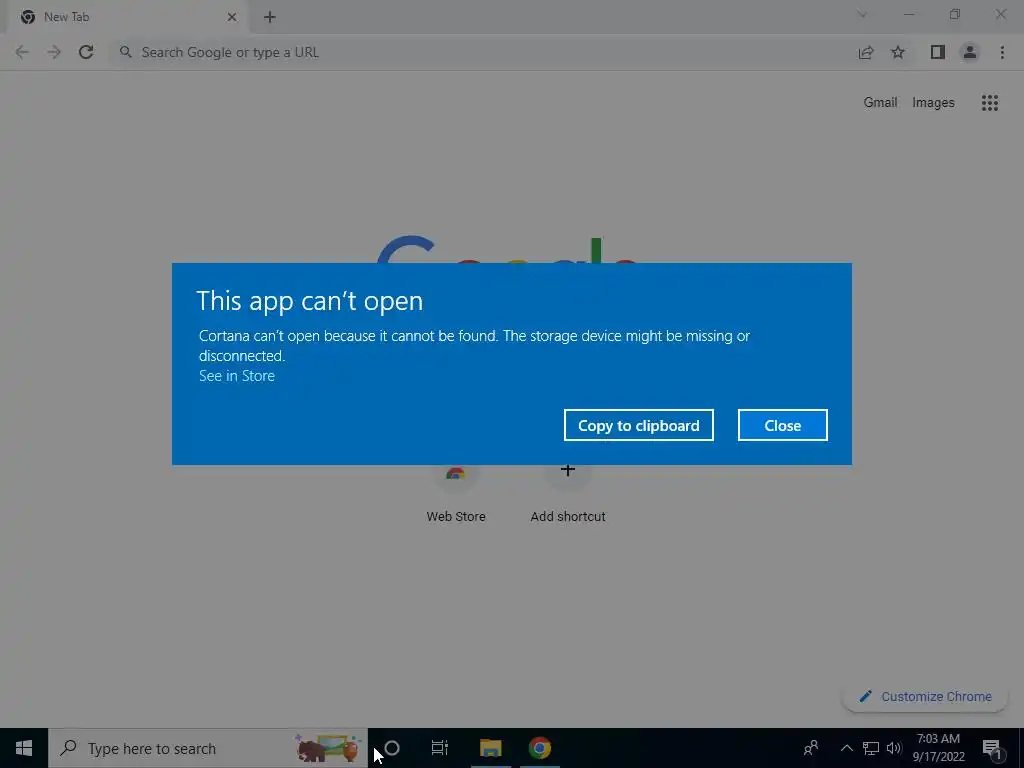Add a new tab with plus button
1024x768 pixels.
click(x=270, y=17)
